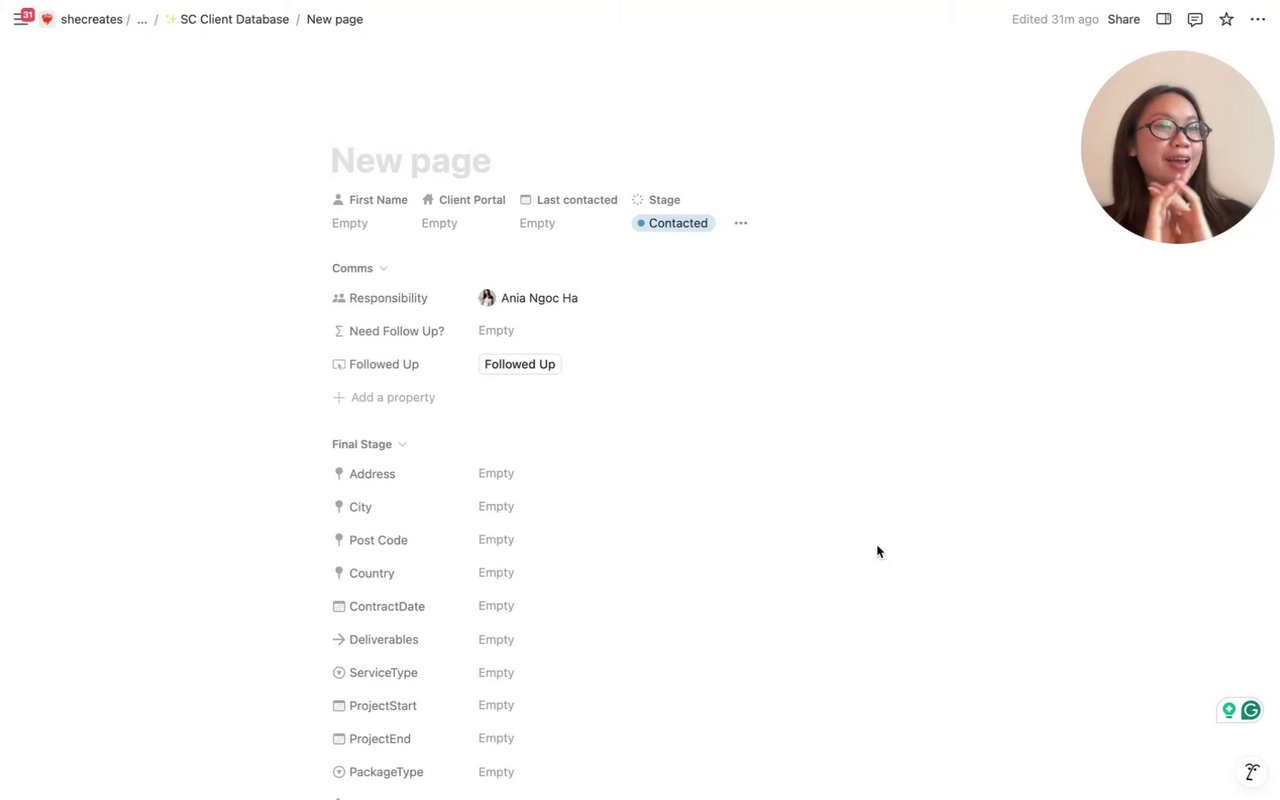Toggle the side peek view icon

click(1164, 19)
